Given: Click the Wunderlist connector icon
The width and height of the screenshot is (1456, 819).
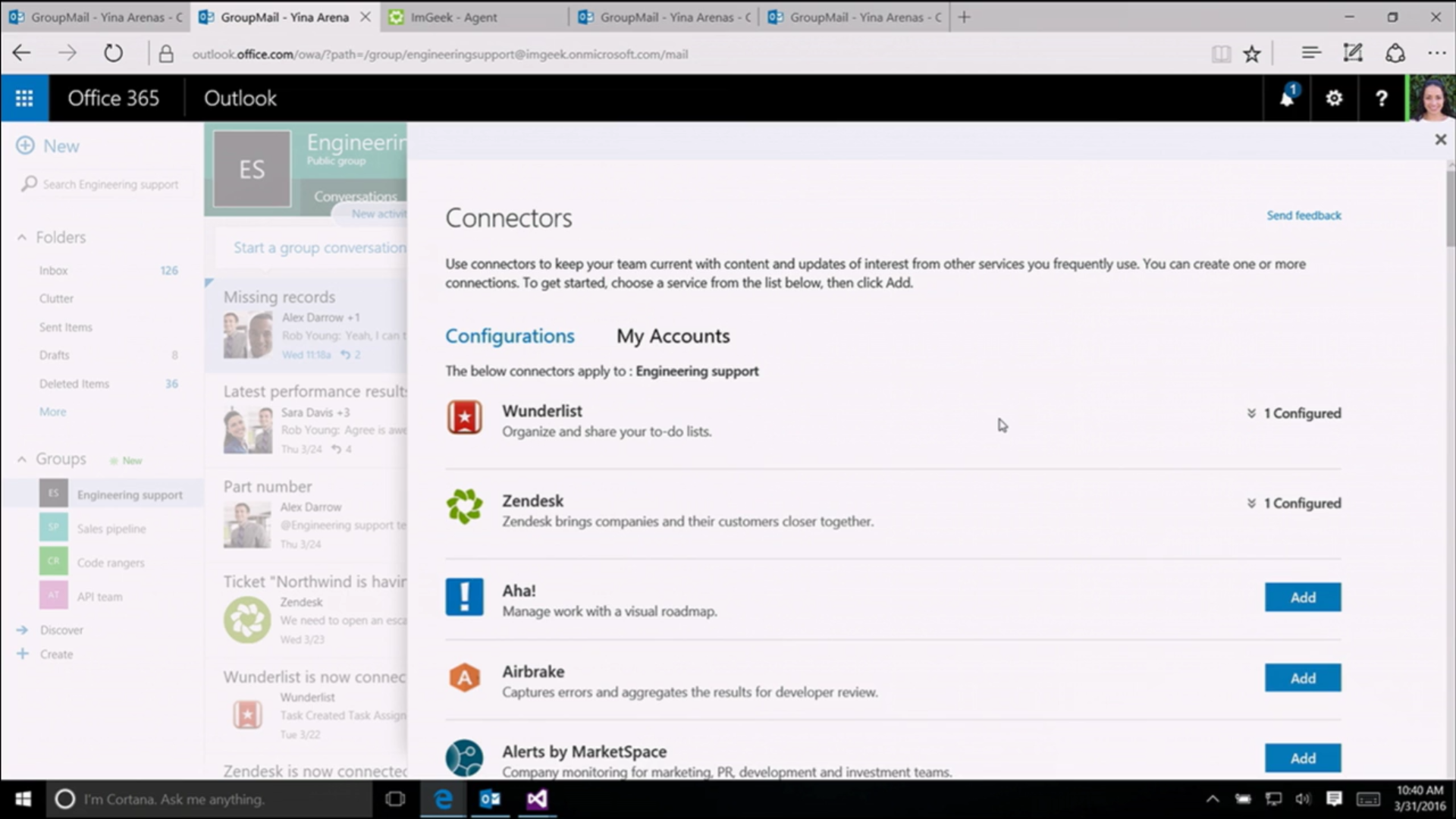Looking at the screenshot, I should pos(464,418).
